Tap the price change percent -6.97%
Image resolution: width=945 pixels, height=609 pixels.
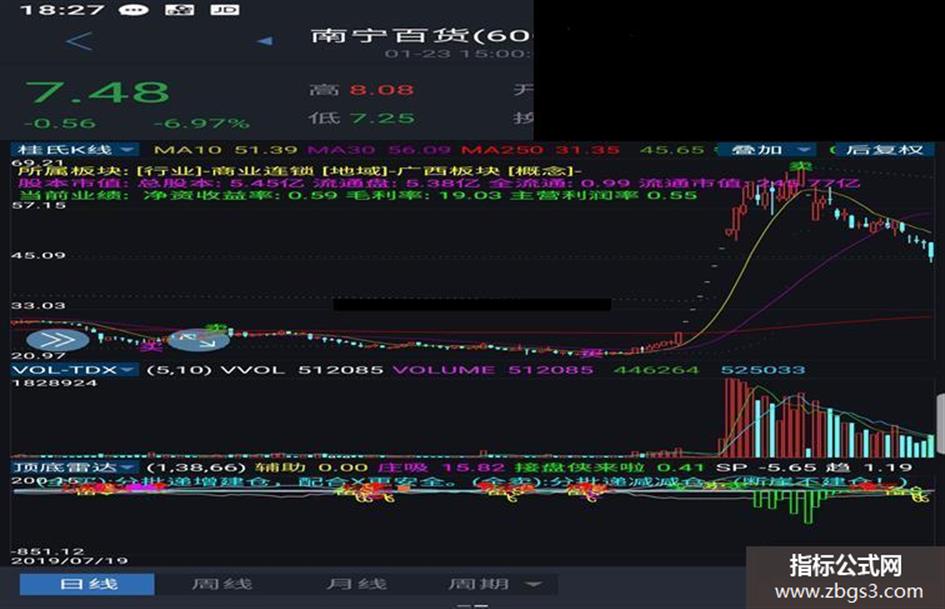pos(201,124)
